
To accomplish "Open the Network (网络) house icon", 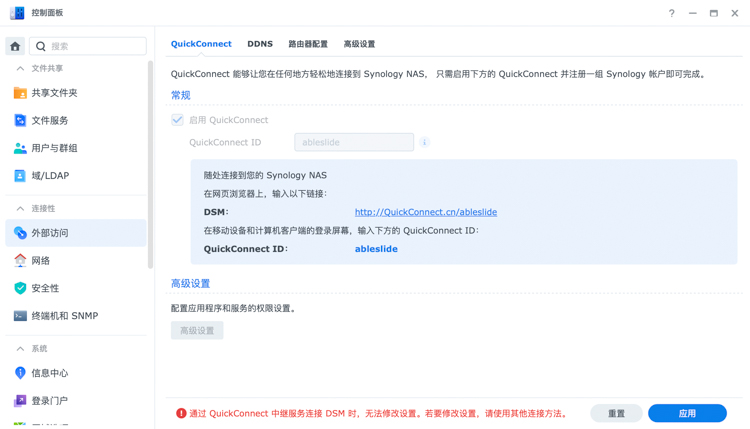I will tap(20, 261).
